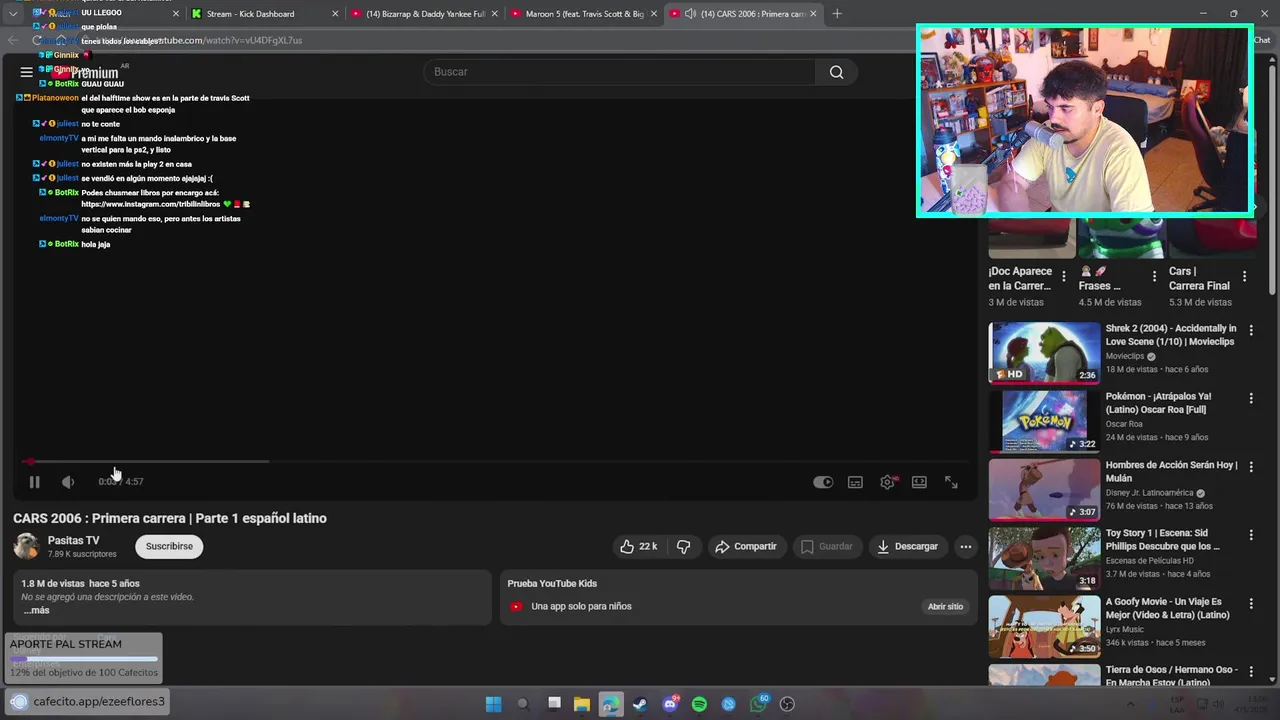Switch to Maroon 5 feat. Travis Scott tab

coord(584,14)
